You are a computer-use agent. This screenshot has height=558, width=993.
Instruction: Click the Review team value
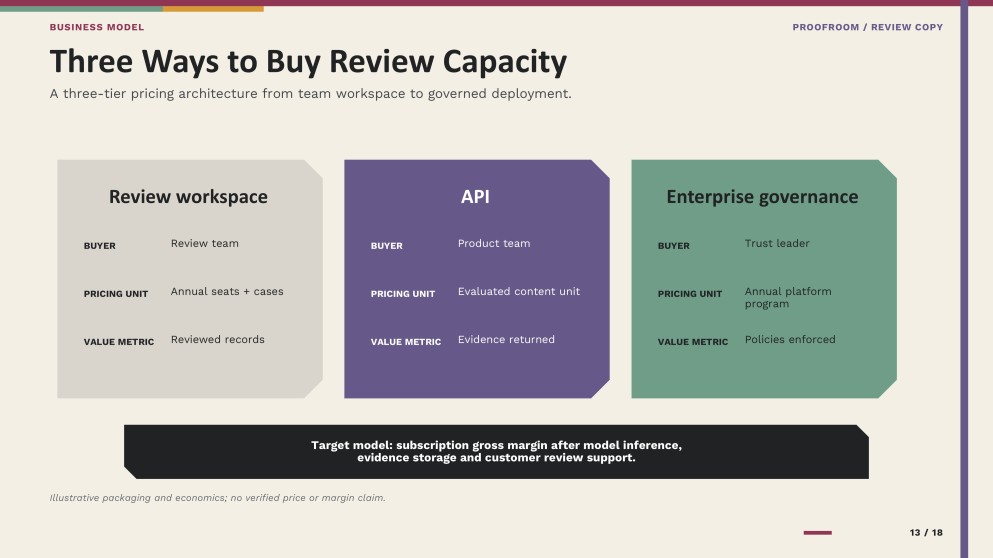click(205, 243)
